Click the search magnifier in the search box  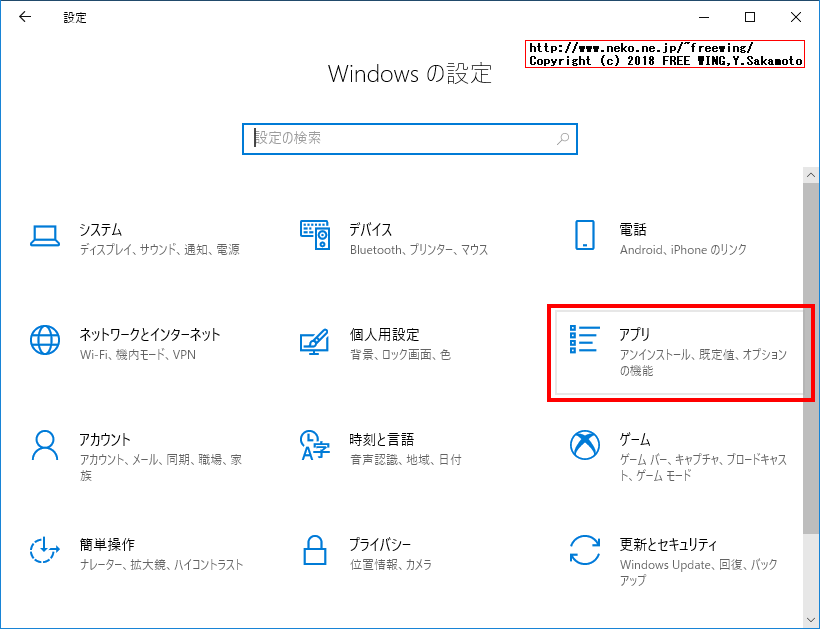[x=563, y=139]
